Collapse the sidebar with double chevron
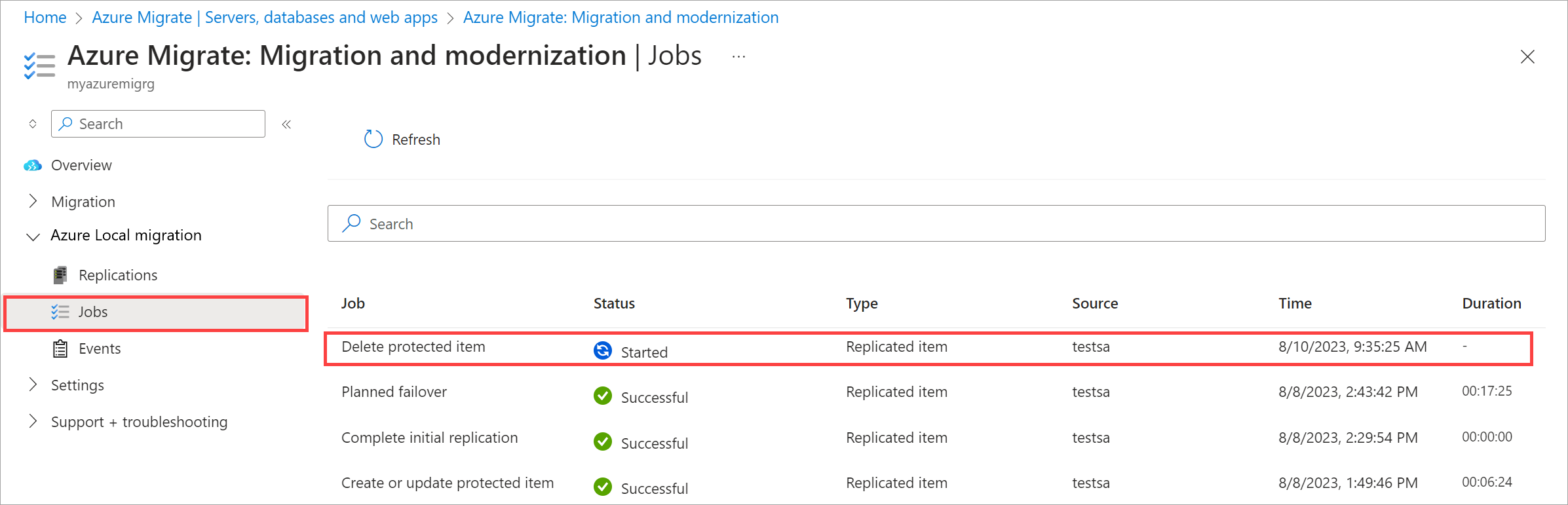 click(x=286, y=124)
